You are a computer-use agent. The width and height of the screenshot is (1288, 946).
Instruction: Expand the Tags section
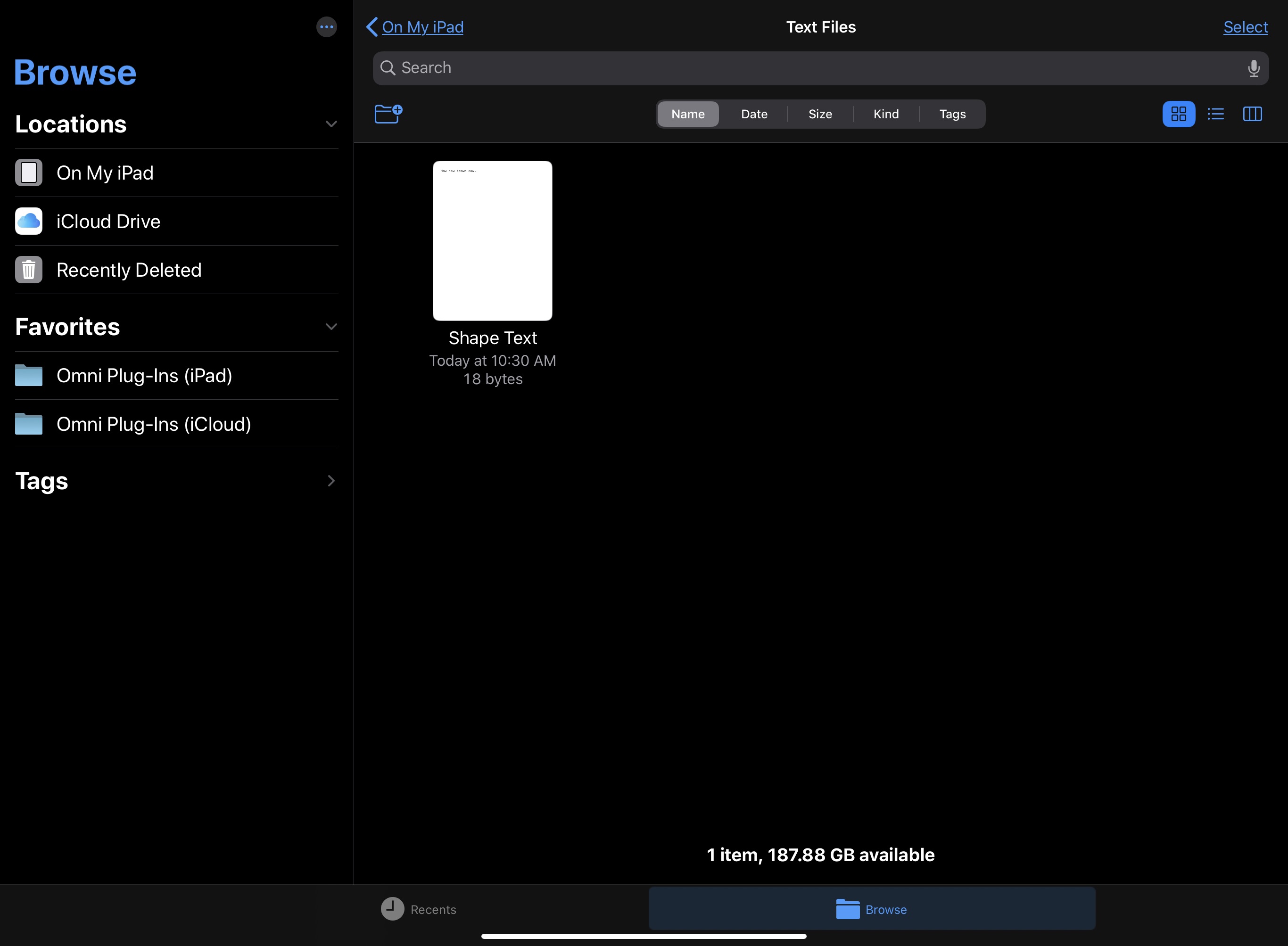[x=330, y=481]
